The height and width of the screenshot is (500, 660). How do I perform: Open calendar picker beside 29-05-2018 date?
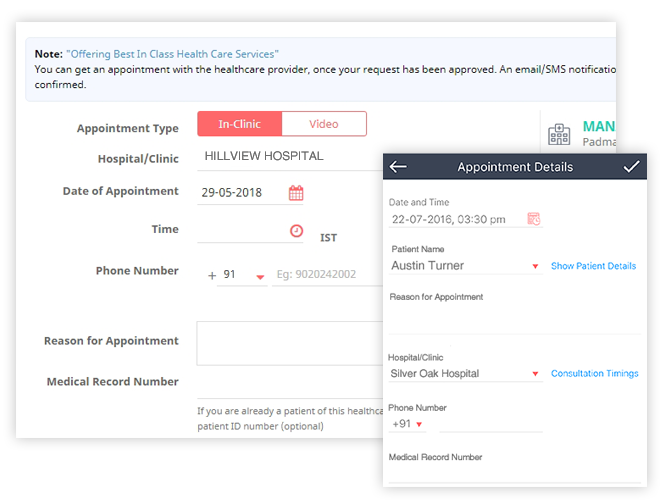point(296,193)
